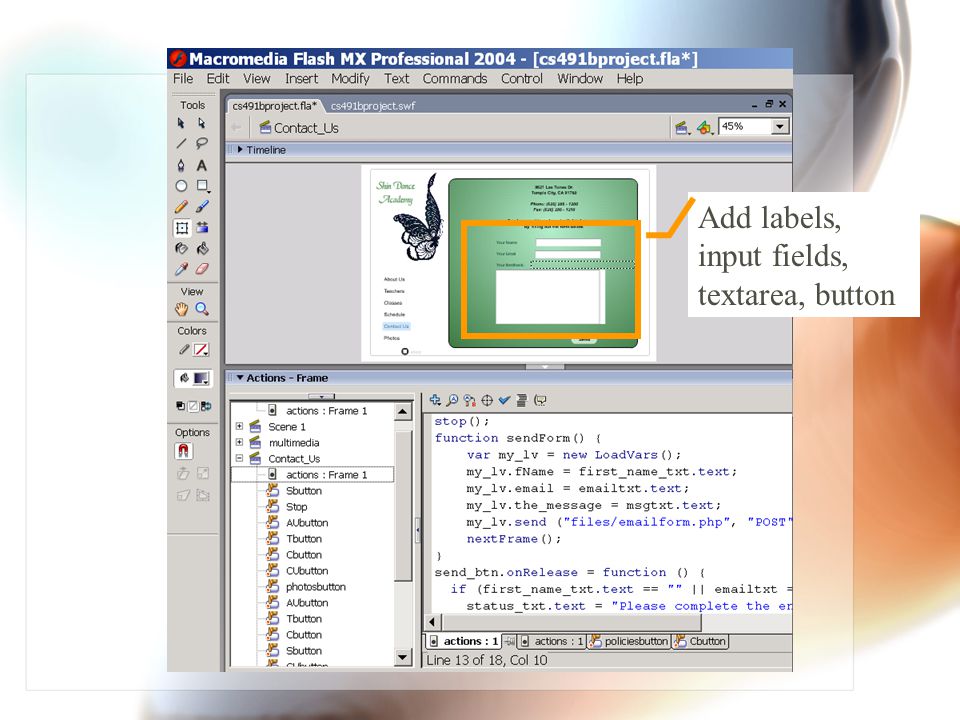
Task: Select the Eyedropper tool
Action: (181, 269)
